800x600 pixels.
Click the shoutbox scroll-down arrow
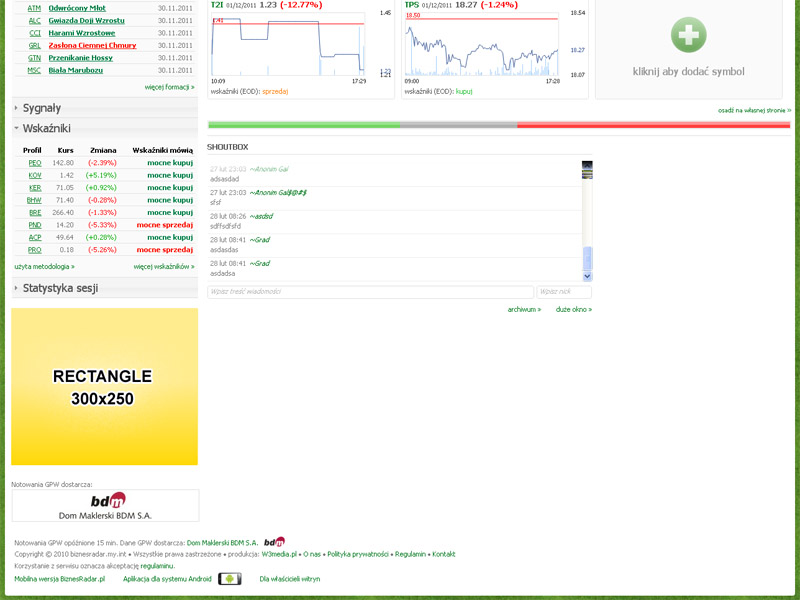tap(587, 276)
